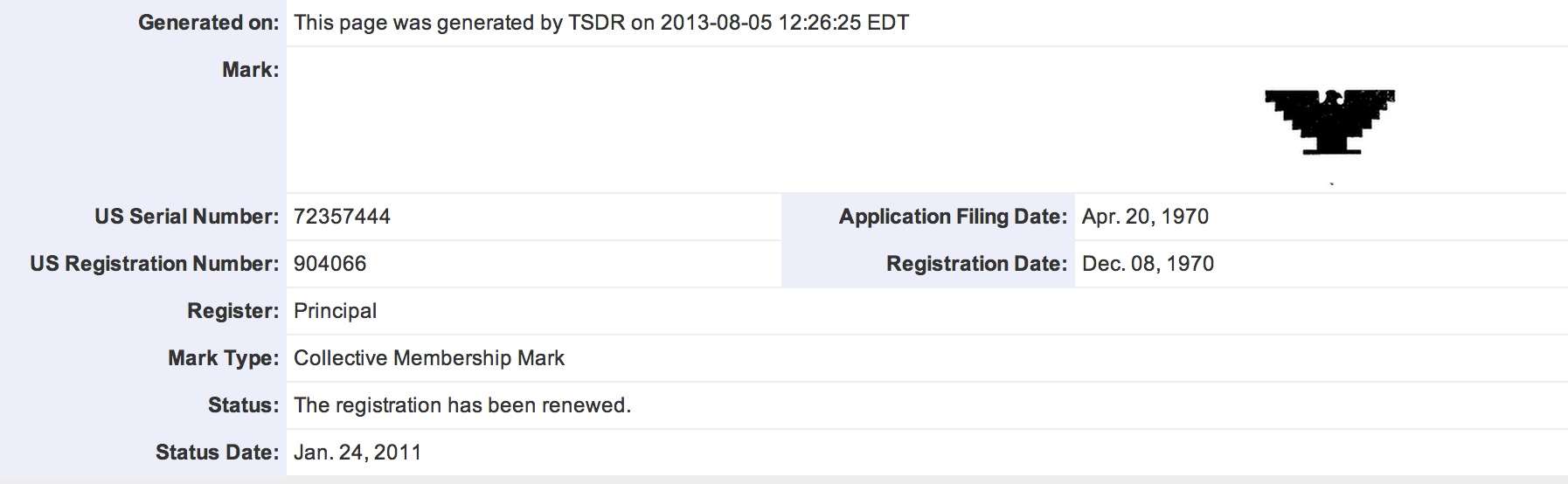The image size is (1568, 484).
Task: Click the Register value Principal
Action: point(336,311)
